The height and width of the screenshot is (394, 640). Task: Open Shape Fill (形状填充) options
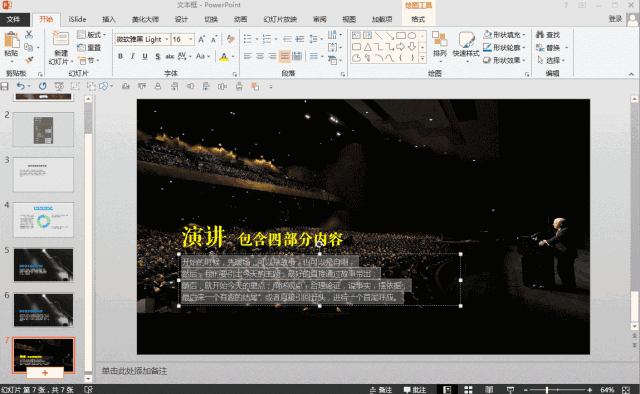pyautogui.click(x=504, y=35)
